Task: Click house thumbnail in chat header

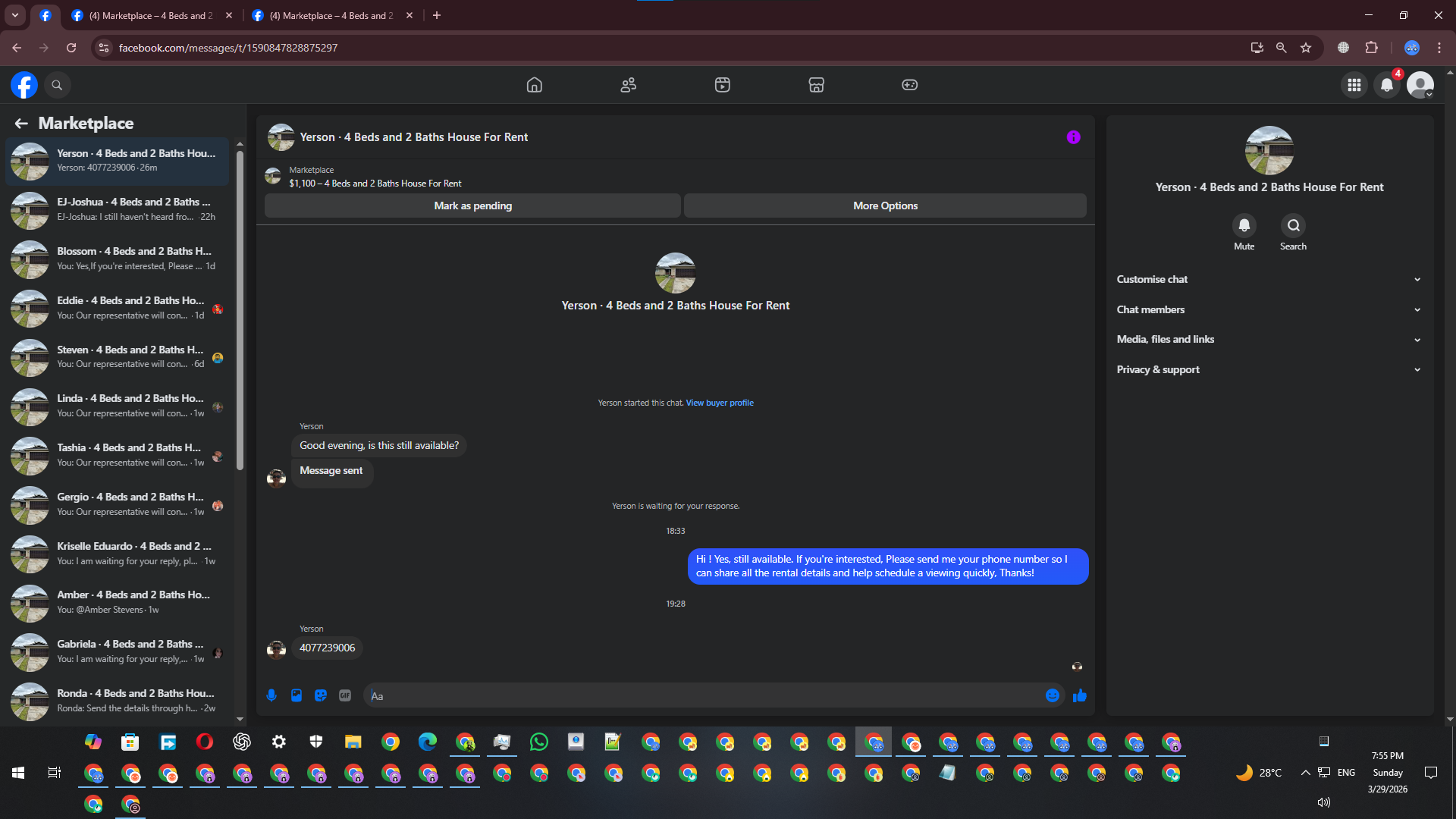Action: point(281,137)
